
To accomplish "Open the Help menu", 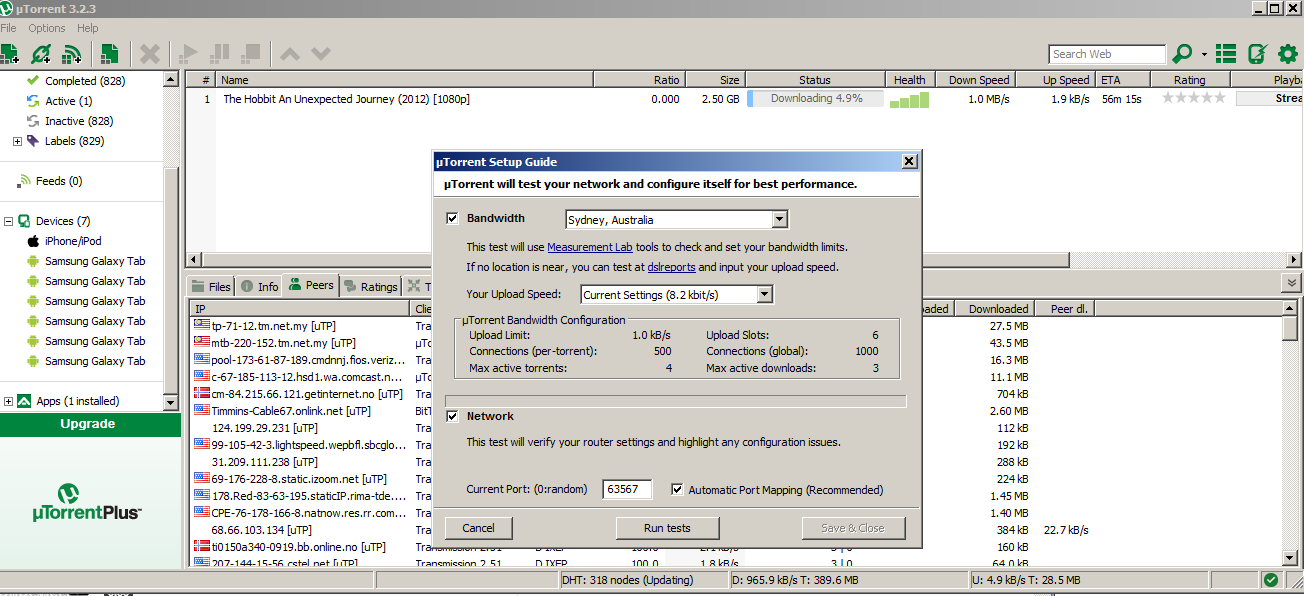I will pos(88,28).
